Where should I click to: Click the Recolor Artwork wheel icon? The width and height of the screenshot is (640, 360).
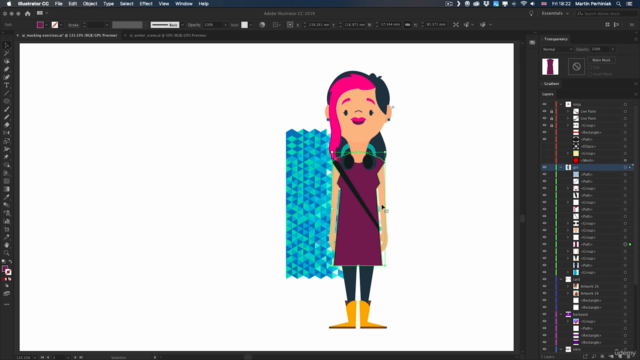pyautogui.click(x=262, y=25)
